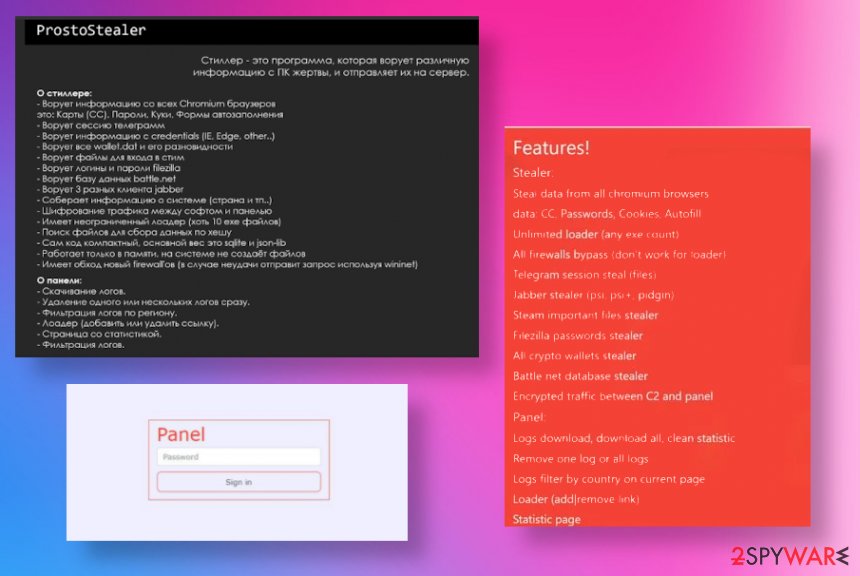Select 'Logs download, download all, clean statistic' line

click(624, 438)
